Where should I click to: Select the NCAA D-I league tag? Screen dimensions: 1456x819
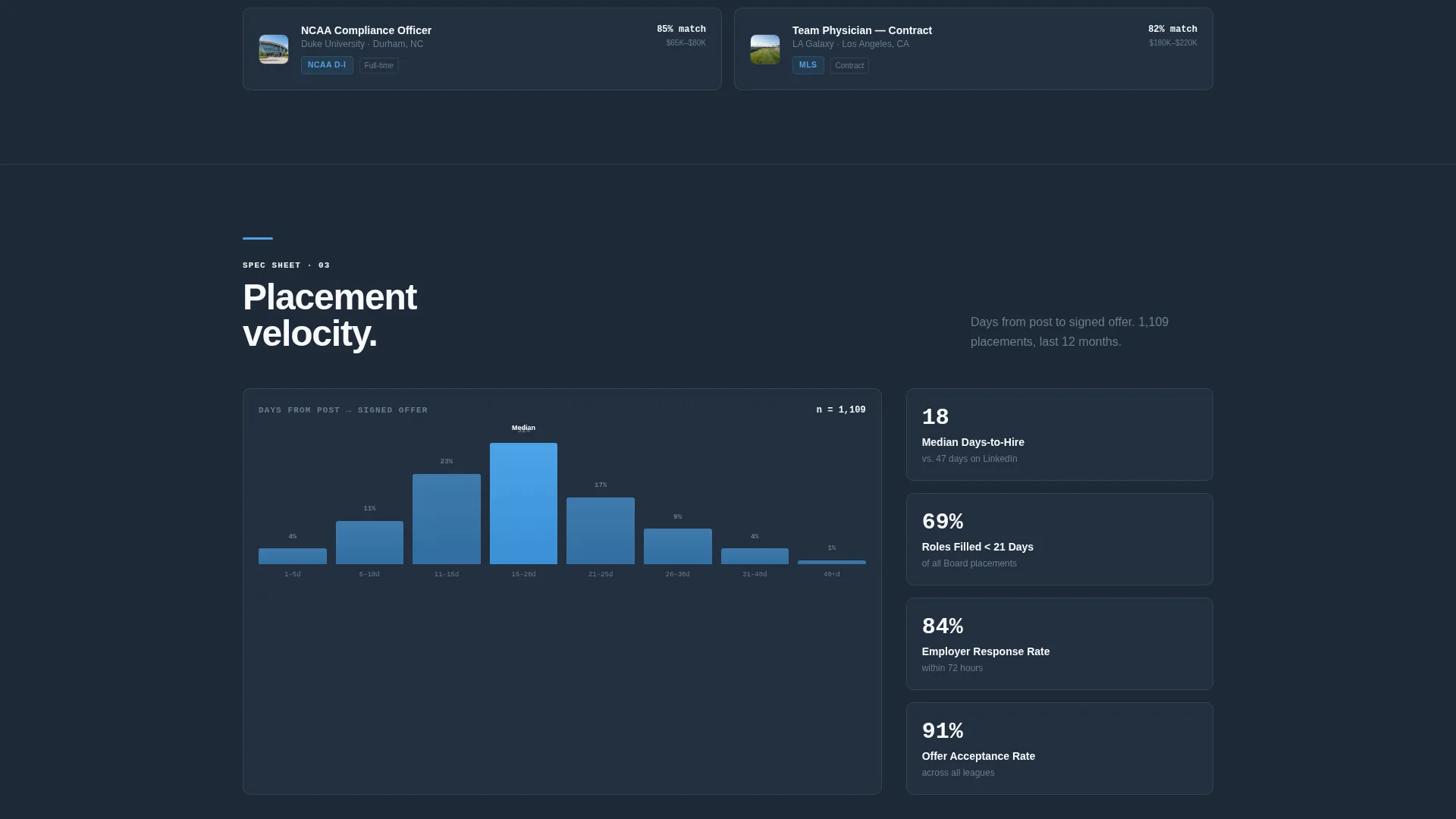click(x=327, y=65)
